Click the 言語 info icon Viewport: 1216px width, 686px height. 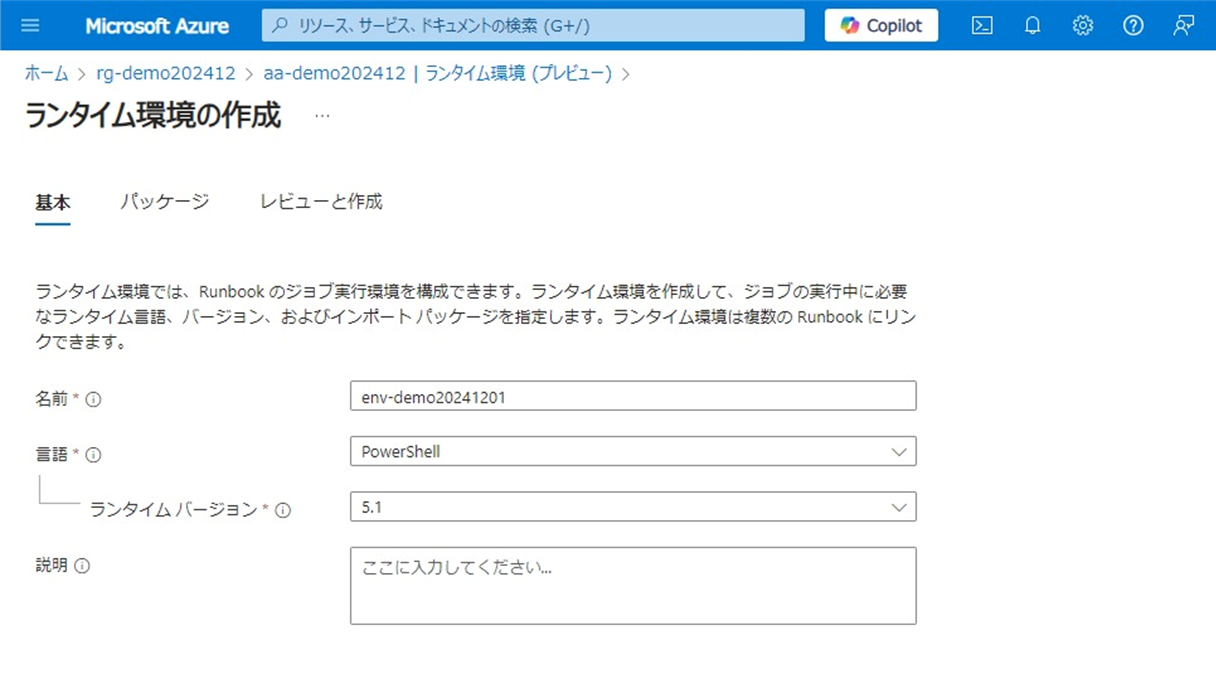point(94,455)
